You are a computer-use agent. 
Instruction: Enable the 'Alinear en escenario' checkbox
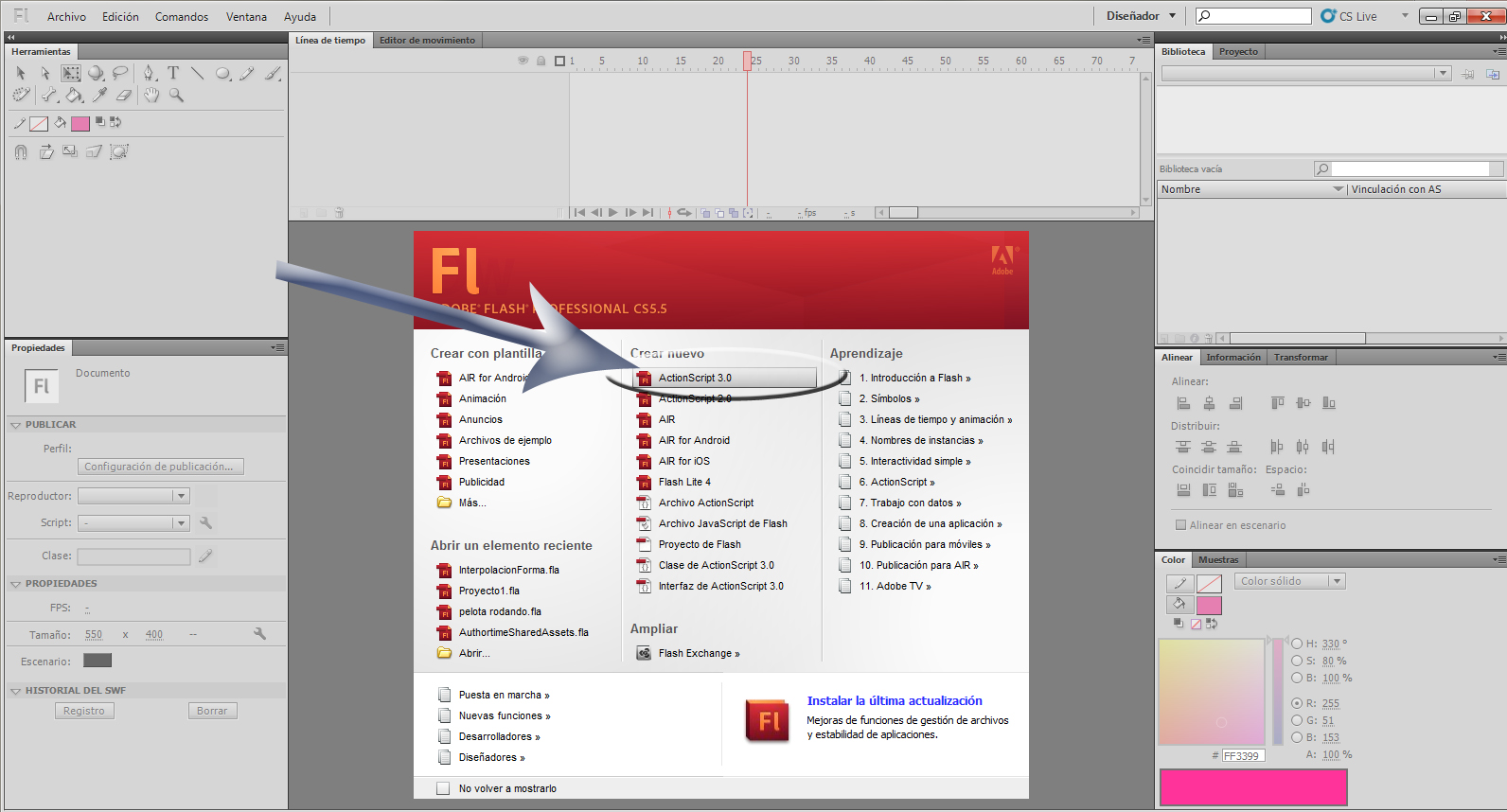(x=1180, y=525)
